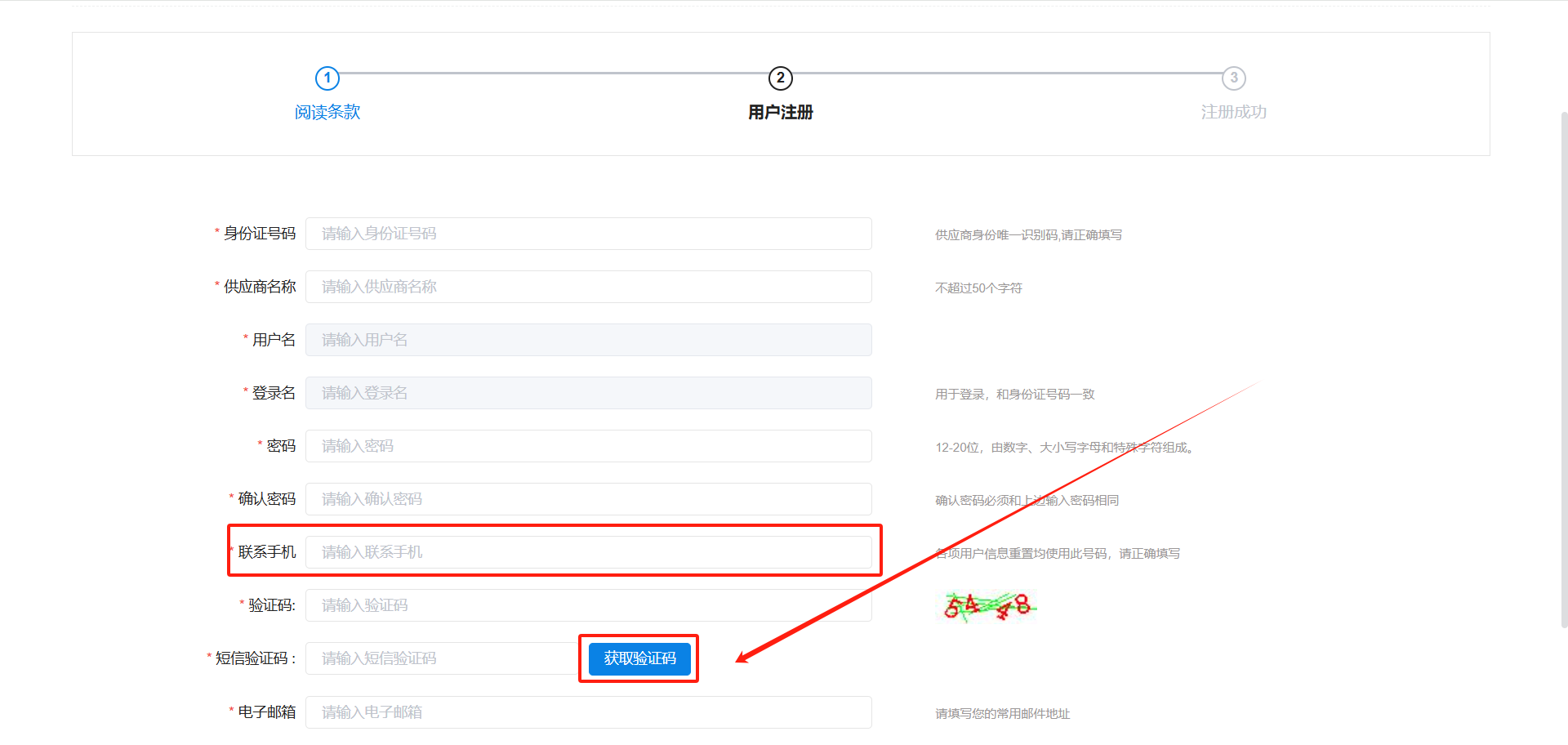
Task: Click the 供应商名称 field label
Action: click(260, 287)
